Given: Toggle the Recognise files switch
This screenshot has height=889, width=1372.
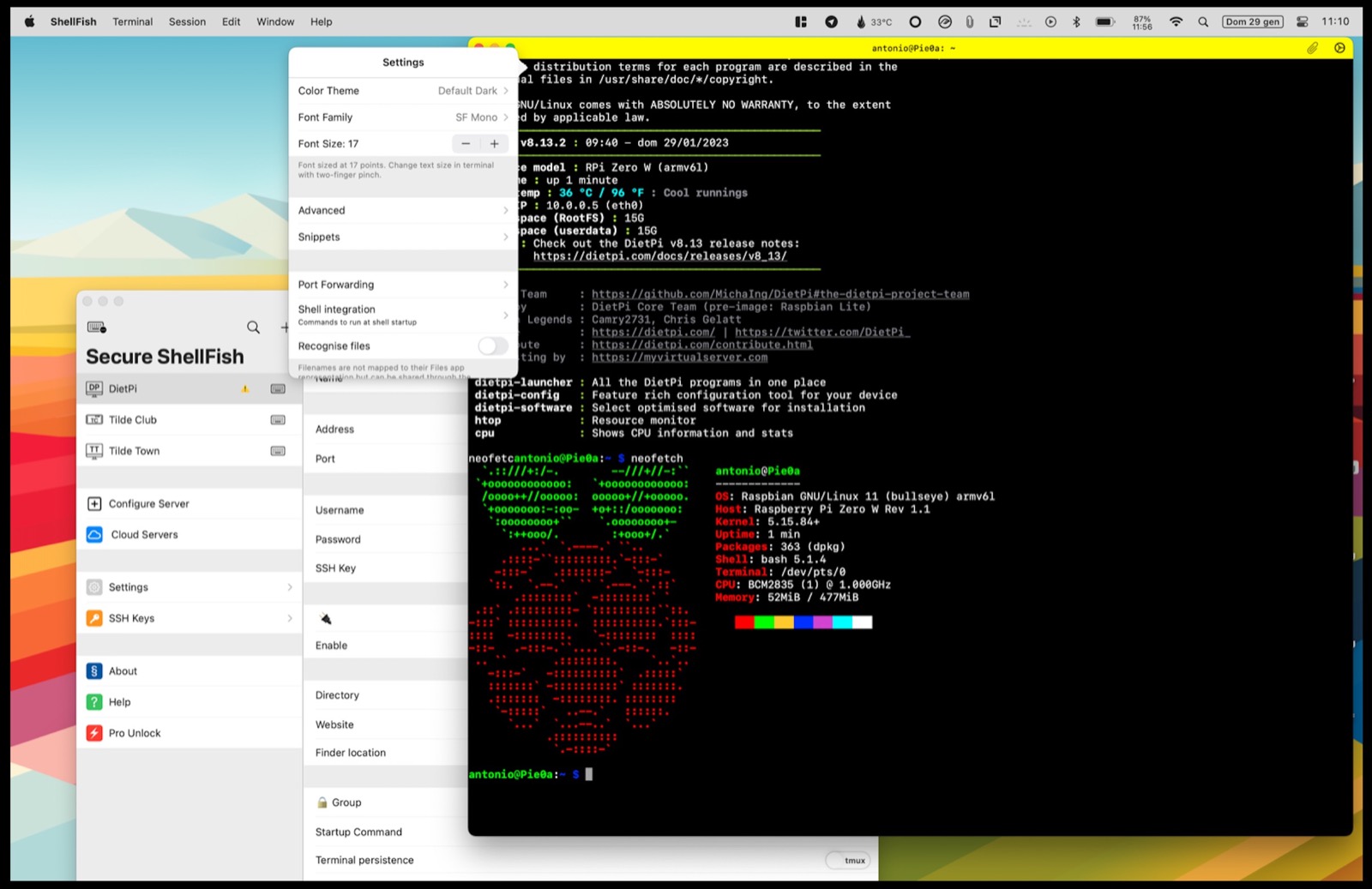Looking at the screenshot, I should [492, 346].
